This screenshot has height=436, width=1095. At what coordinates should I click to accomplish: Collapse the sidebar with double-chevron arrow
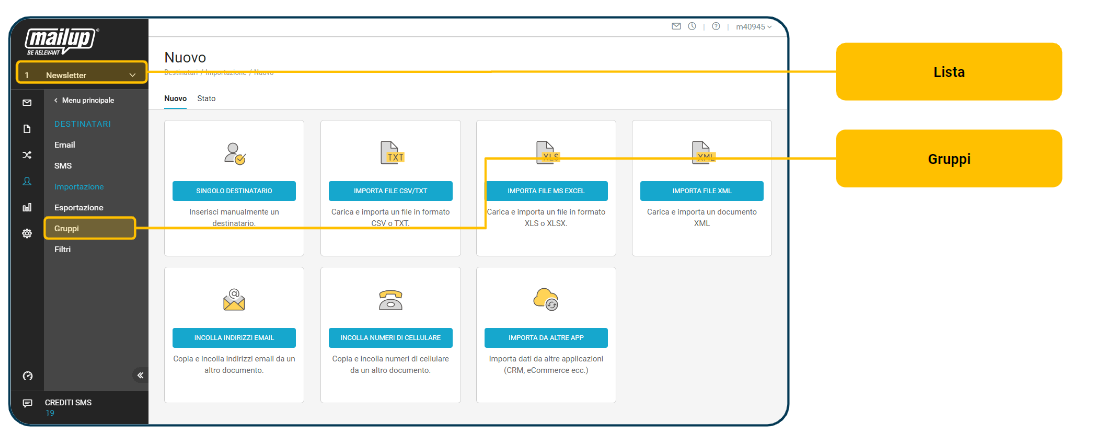point(140,376)
